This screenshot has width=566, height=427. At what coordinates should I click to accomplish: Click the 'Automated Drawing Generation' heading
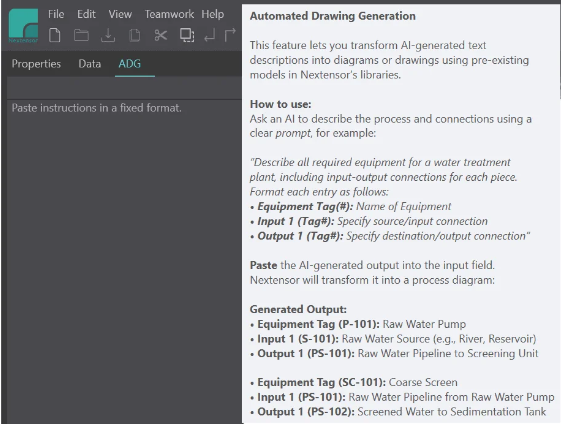[x=333, y=16]
